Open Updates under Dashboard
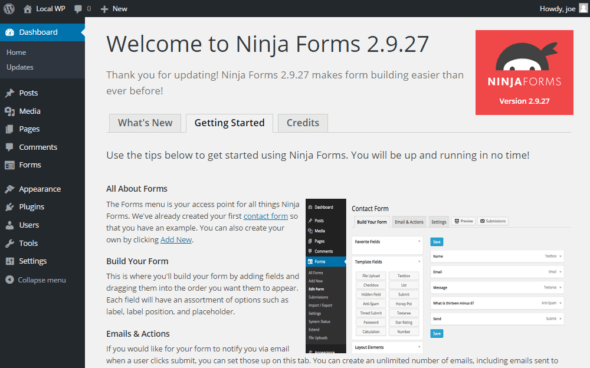 [20, 67]
